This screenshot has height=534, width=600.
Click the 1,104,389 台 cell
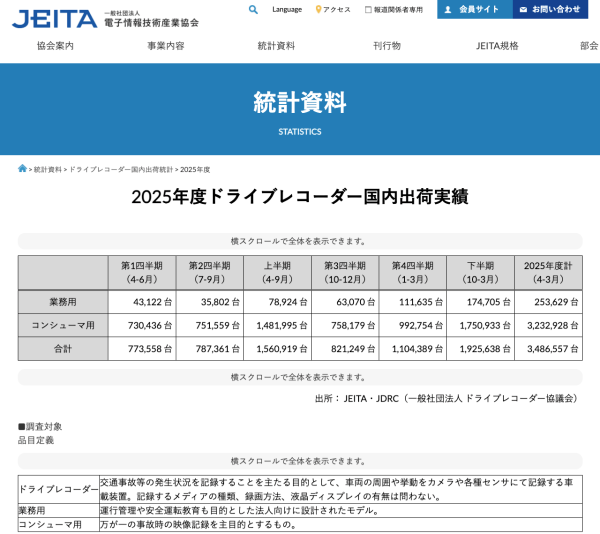(x=413, y=348)
